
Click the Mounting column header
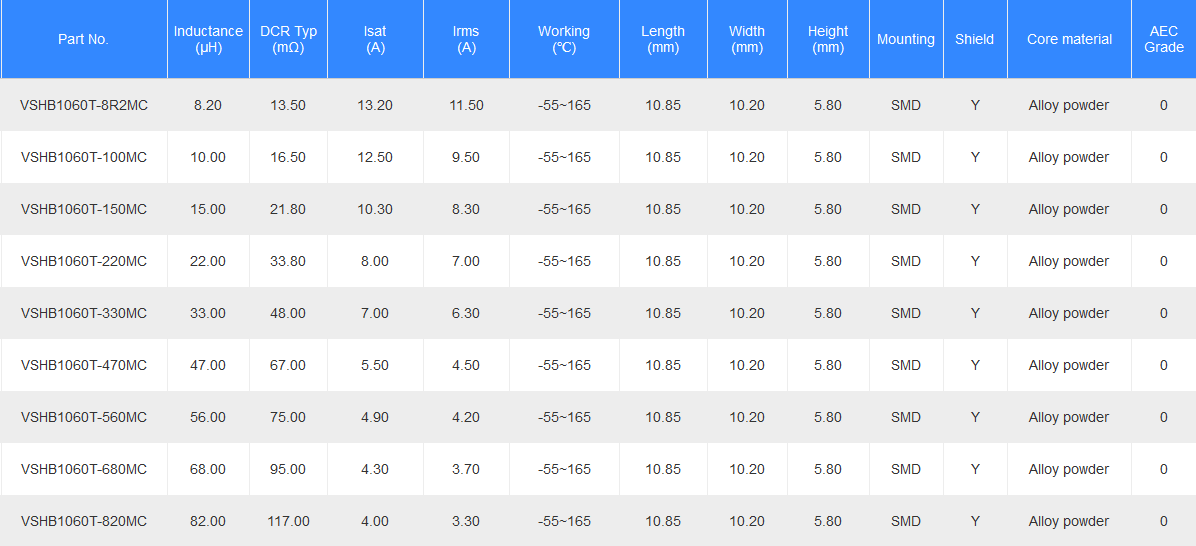coord(906,39)
